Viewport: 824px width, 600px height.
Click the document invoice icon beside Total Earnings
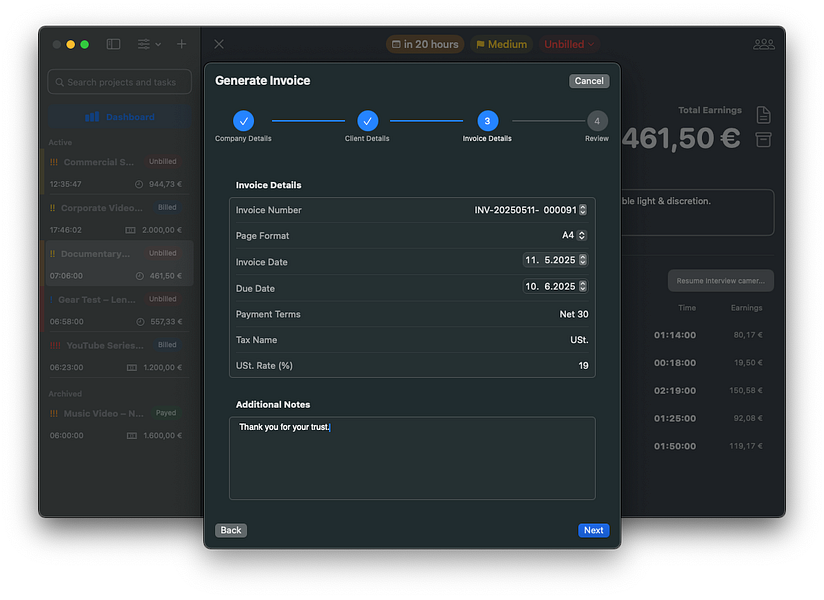point(764,115)
